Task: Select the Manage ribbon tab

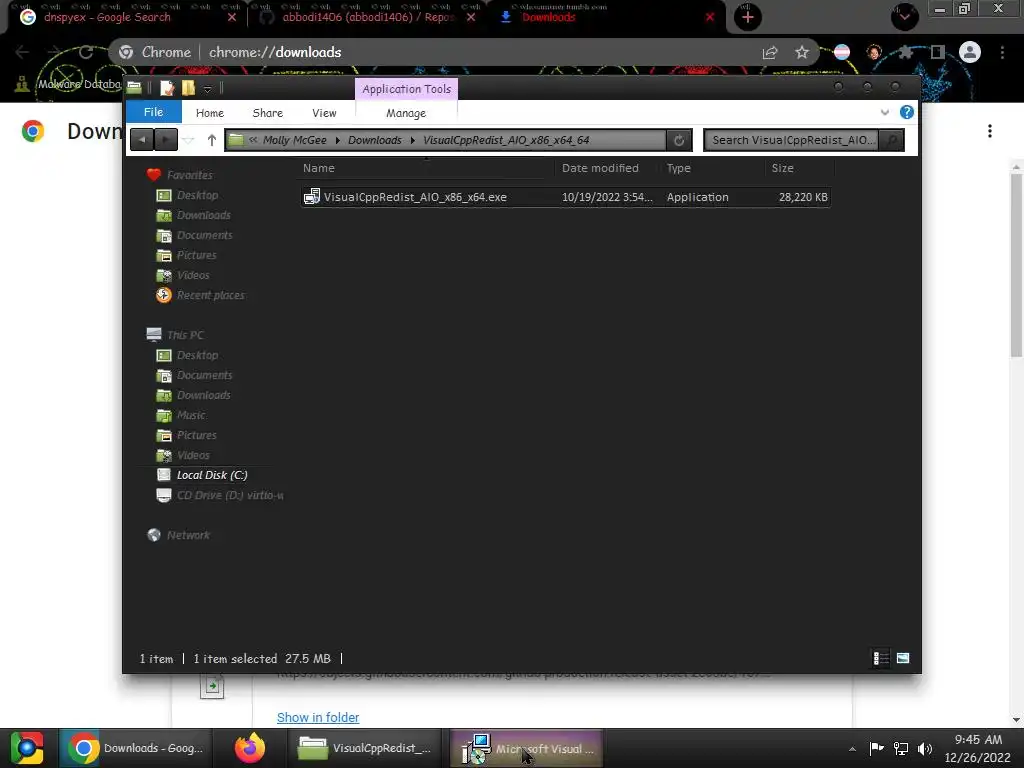Action: tap(406, 113)
